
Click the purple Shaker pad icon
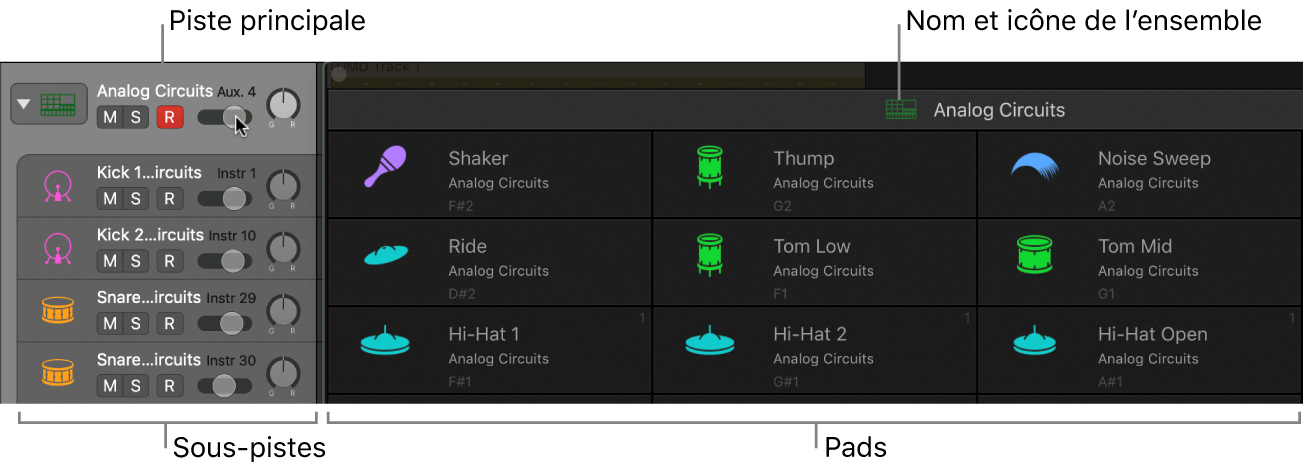[384, 167]
